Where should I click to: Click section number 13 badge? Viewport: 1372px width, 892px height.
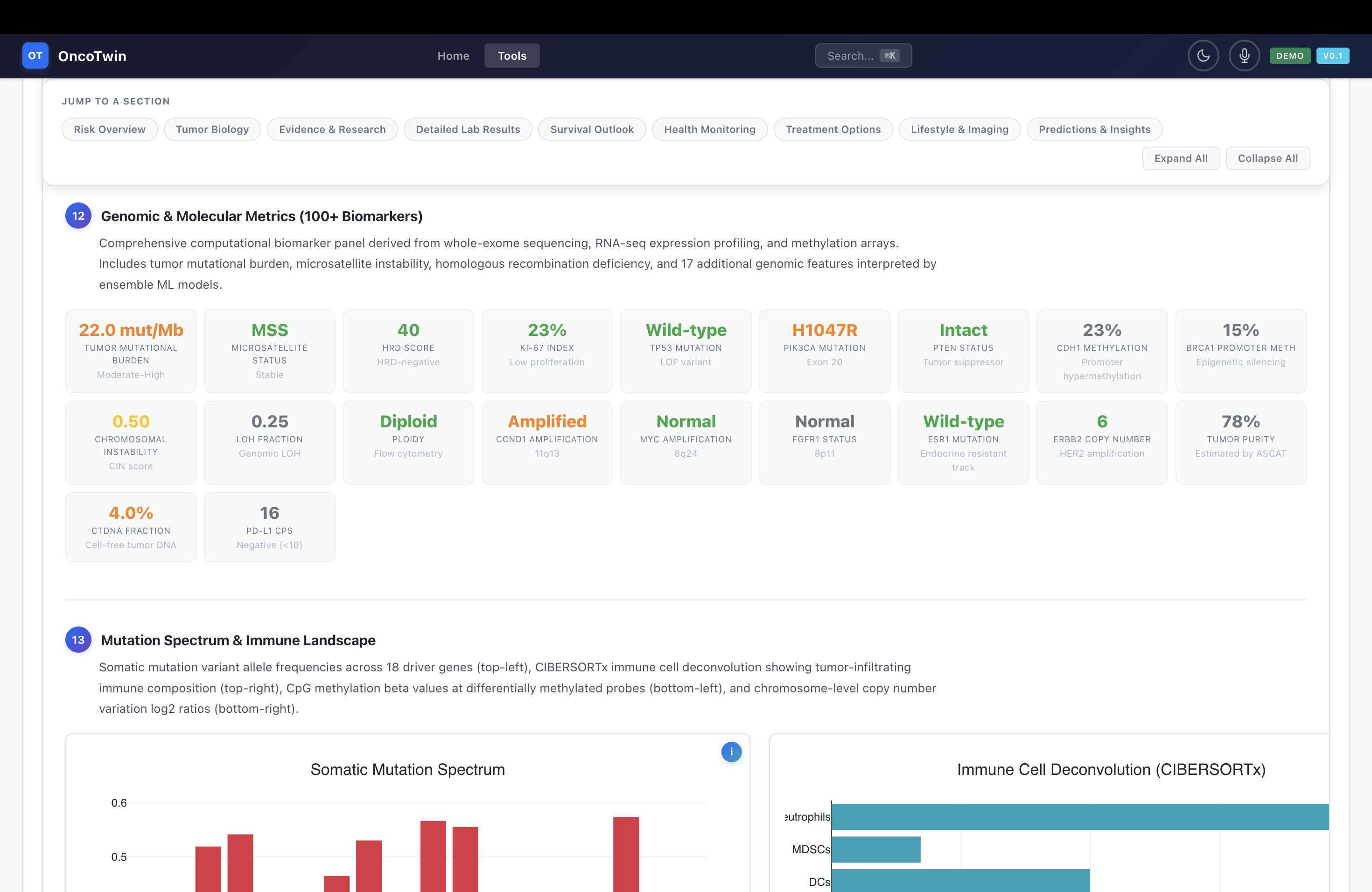point(78,640)
